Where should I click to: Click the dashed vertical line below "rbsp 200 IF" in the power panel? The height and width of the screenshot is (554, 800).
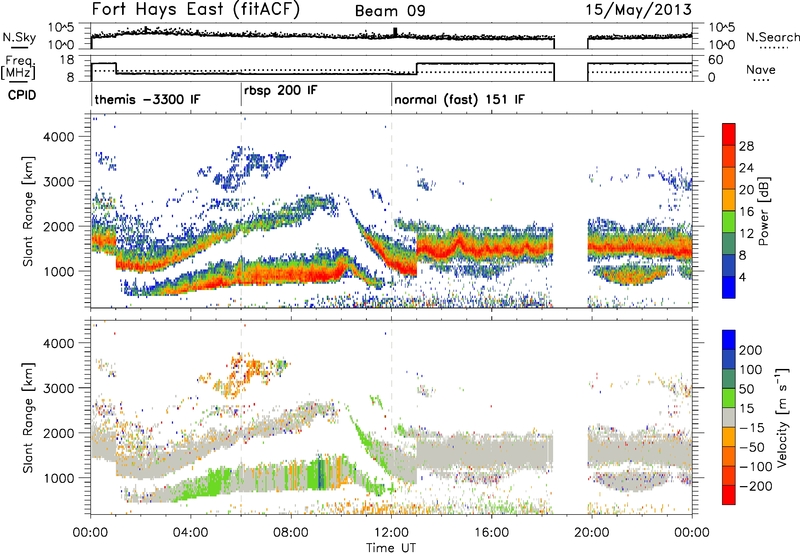[241, 210]
